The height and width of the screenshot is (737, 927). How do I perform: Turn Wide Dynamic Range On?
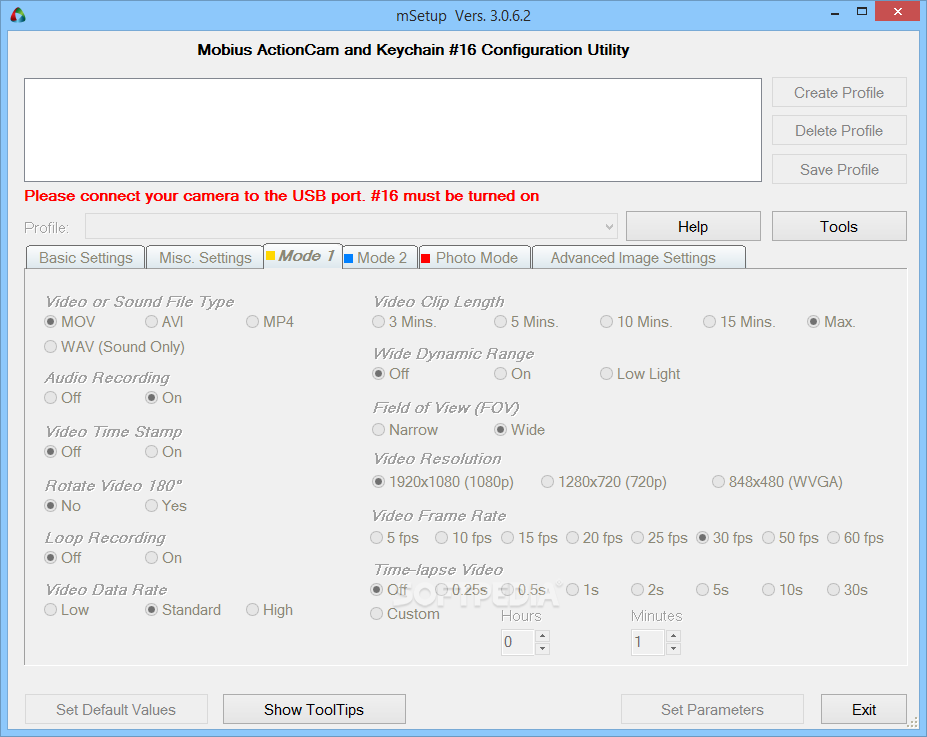click(513, 374)
